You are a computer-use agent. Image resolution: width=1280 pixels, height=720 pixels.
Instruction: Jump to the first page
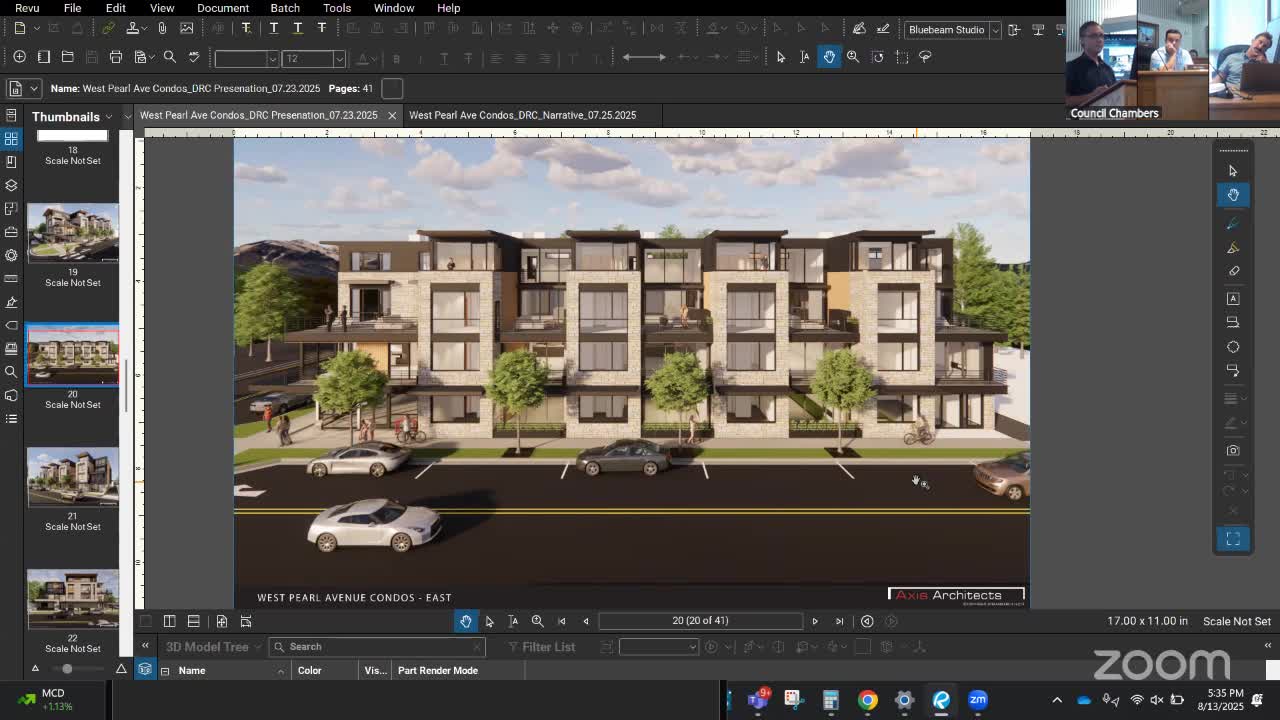[562, 621]
